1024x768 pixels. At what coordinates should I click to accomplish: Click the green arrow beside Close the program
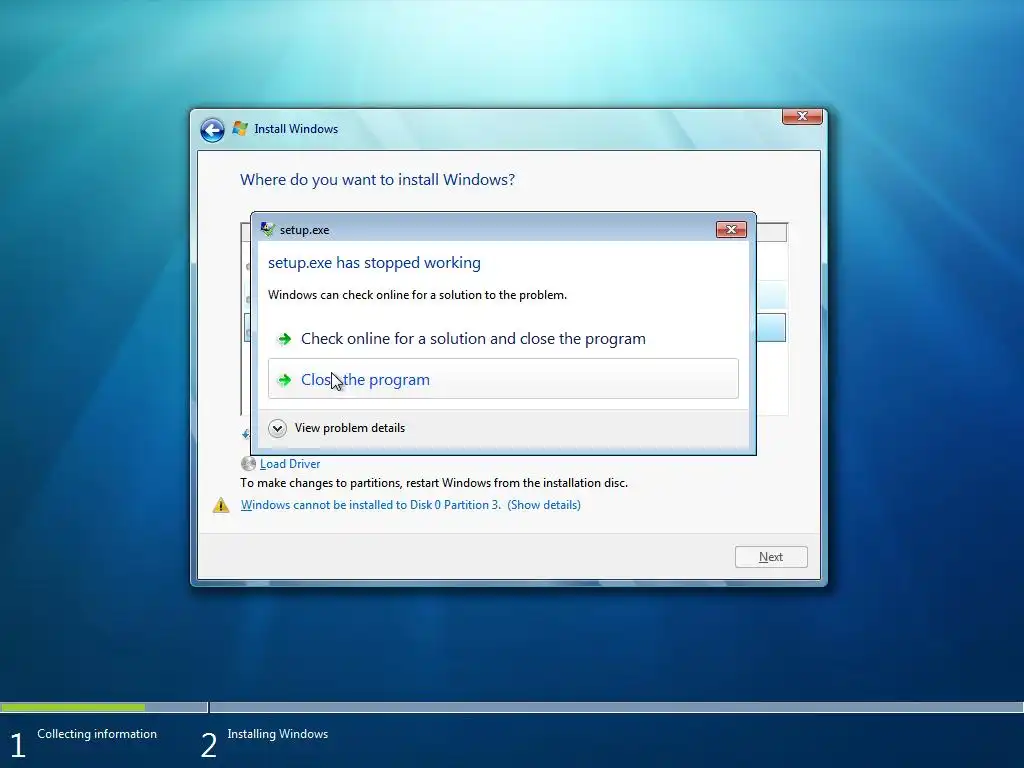coord(284,380)
